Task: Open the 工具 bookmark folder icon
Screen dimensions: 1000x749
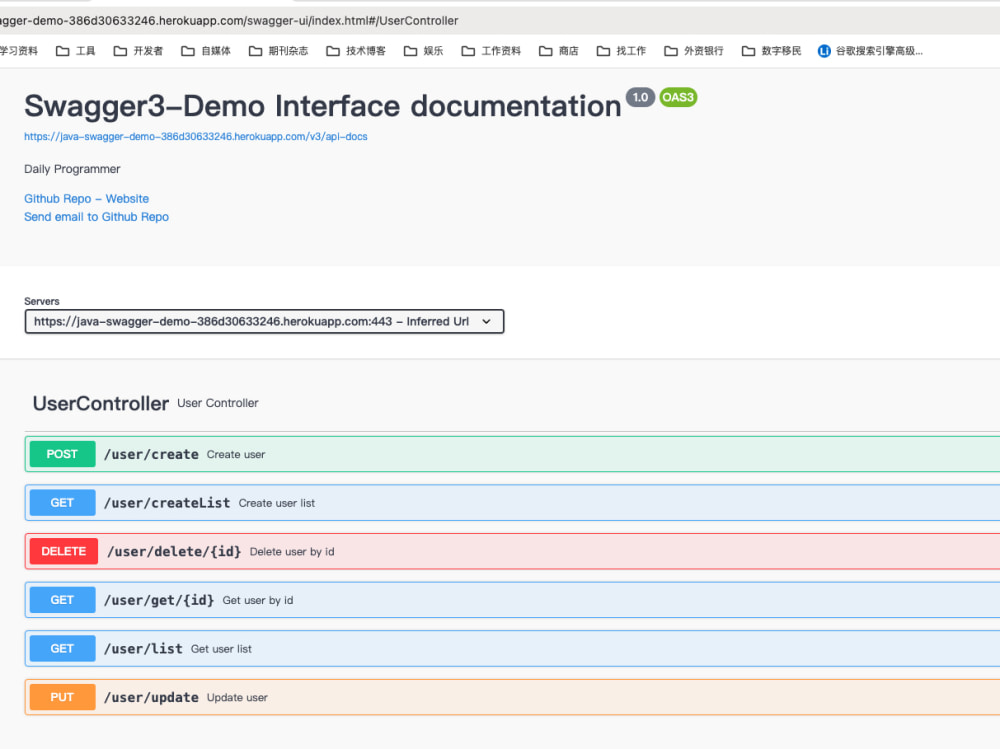Action: click(x=63, y=51)
